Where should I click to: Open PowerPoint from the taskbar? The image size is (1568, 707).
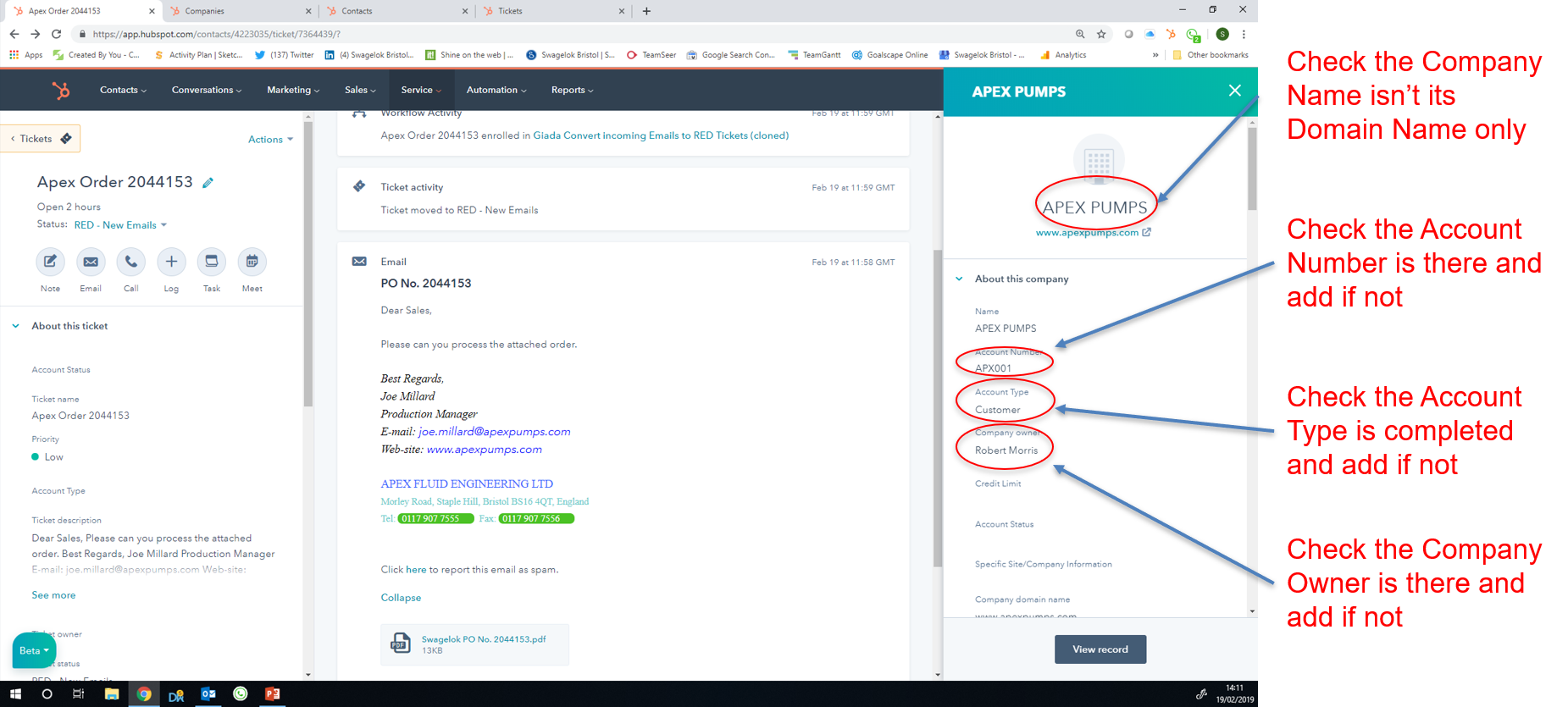[x=273, y=694]
